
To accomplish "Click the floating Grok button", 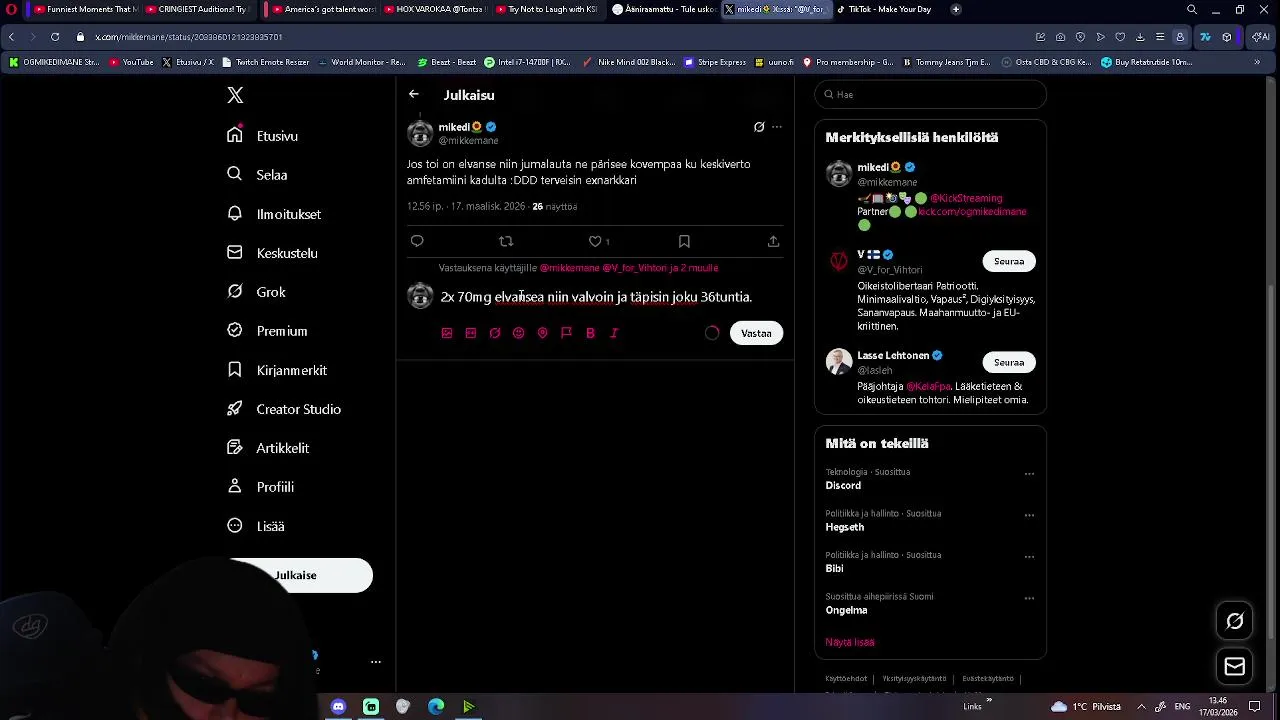I will point(1235,621).
